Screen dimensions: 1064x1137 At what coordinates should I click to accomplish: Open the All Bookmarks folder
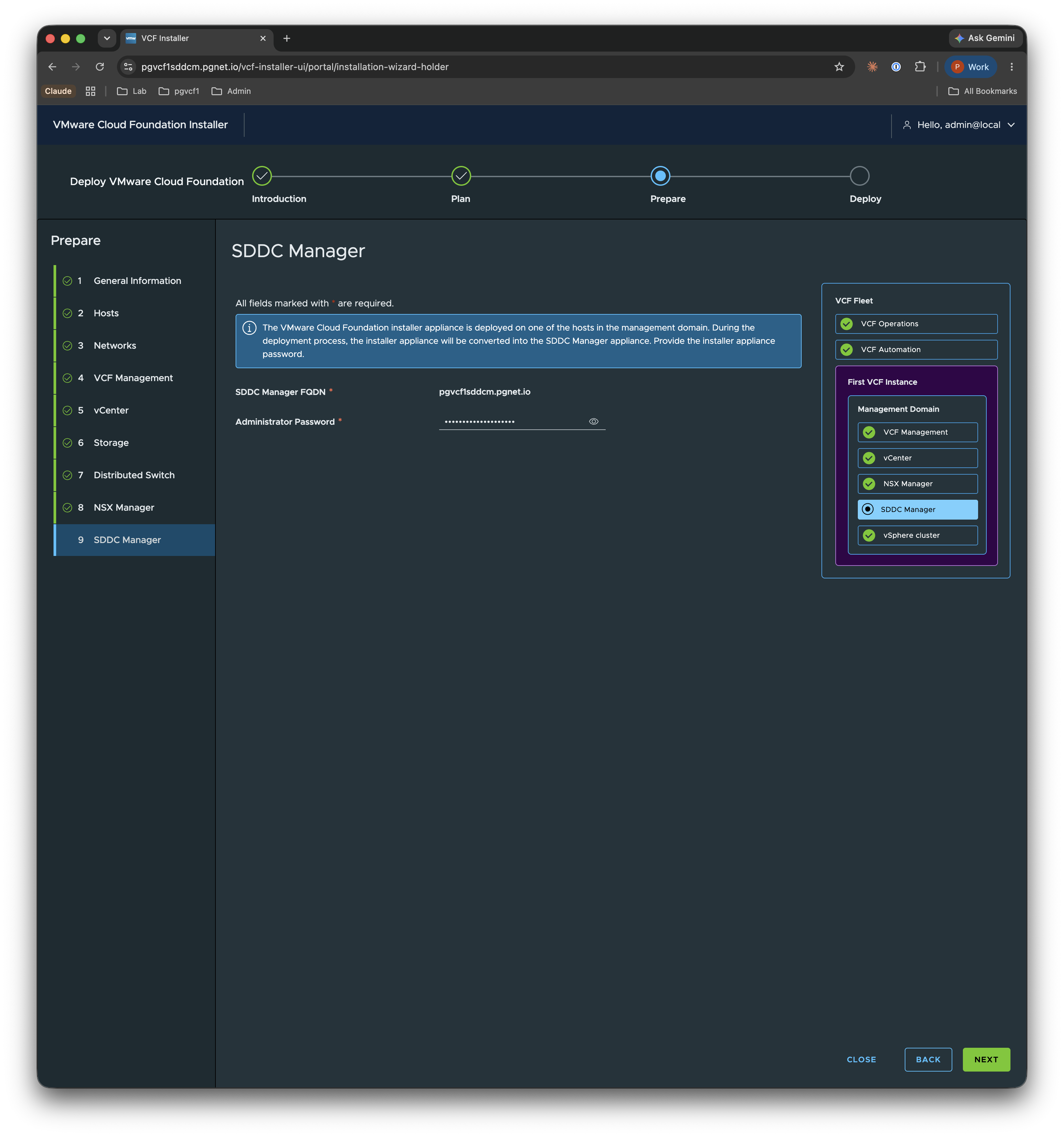pyautogui.click(x=982, y=91)
